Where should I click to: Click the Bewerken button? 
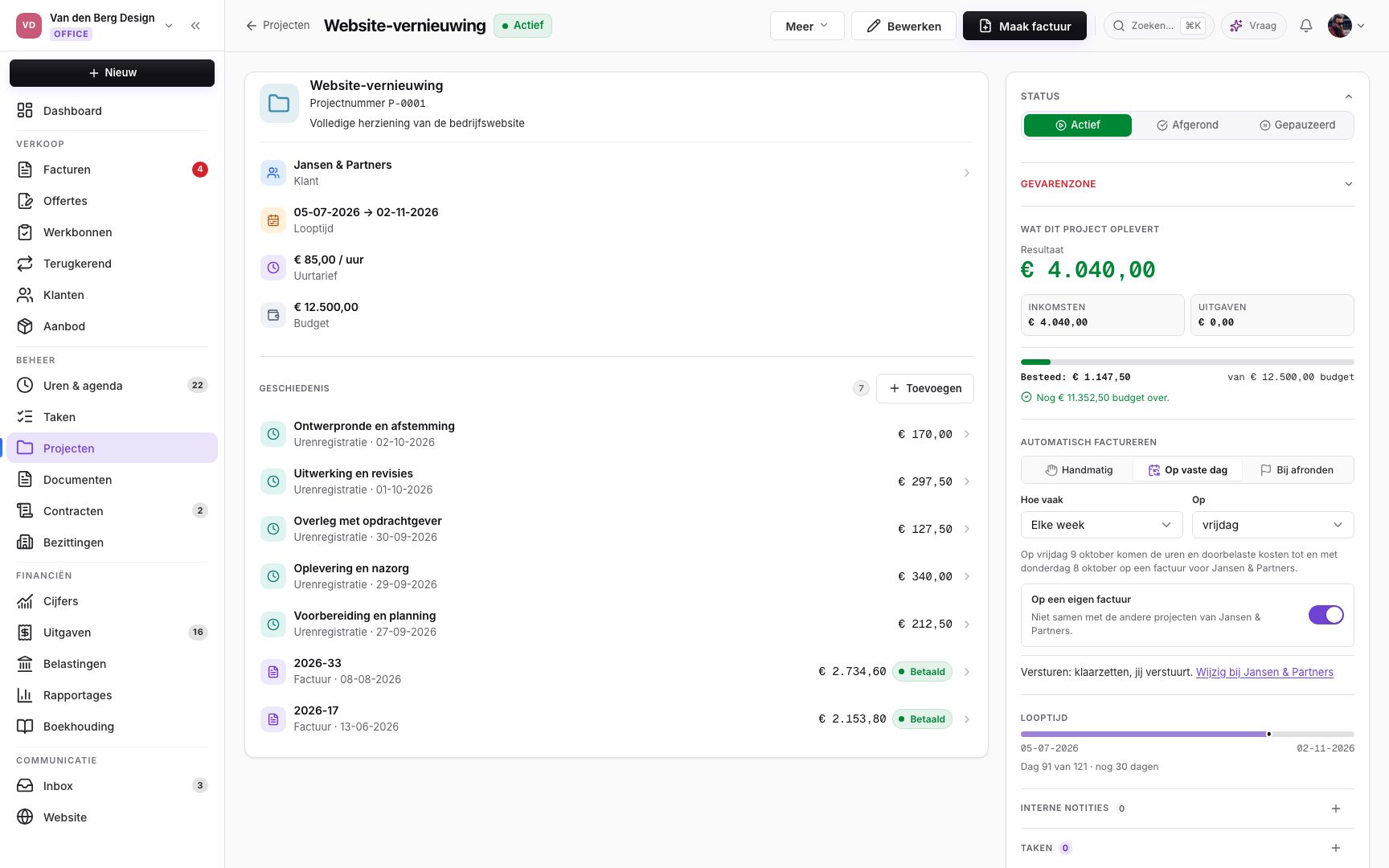pyautogui.click(x=903, y=26)
